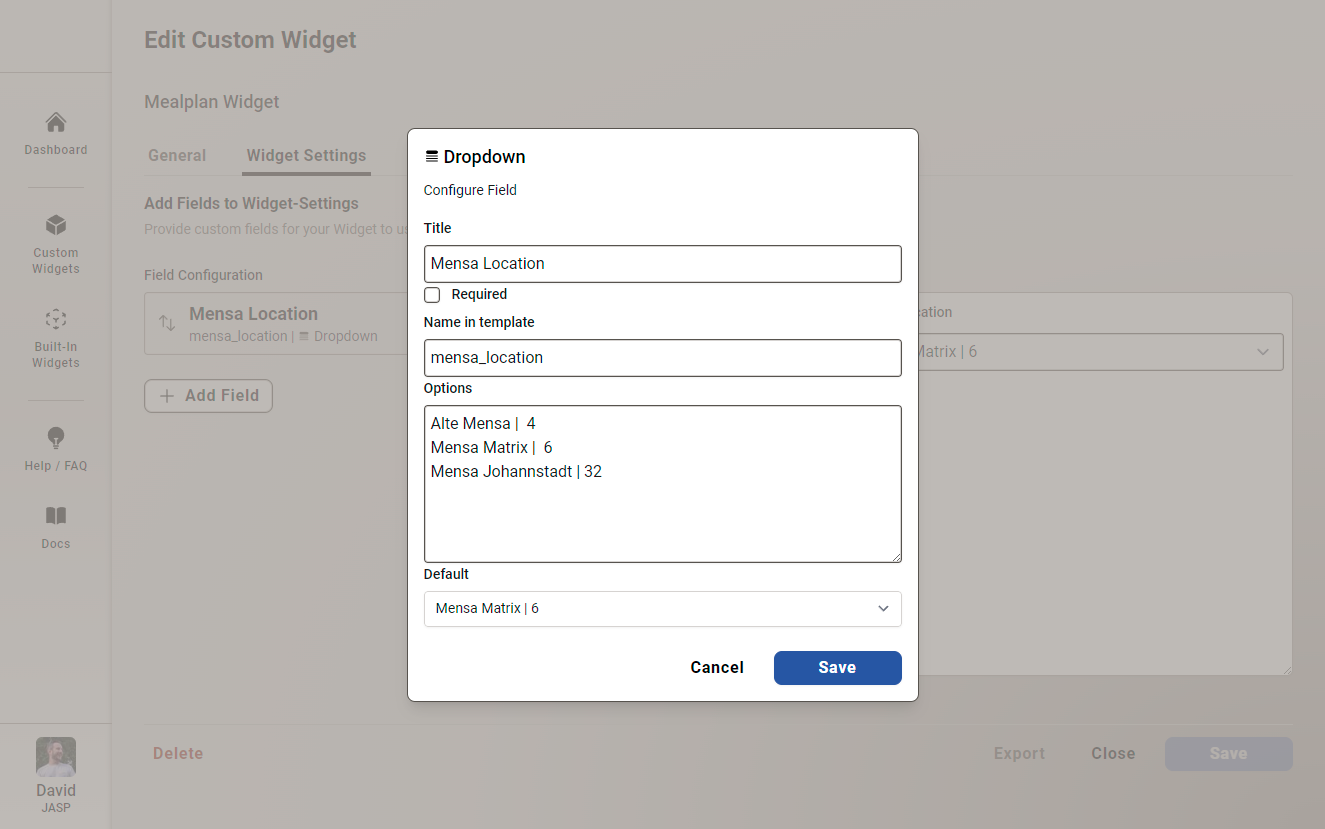Viewport: 1325px width, 829px height.
Task: Click inside the Options text area
Action: click(662, 483)
